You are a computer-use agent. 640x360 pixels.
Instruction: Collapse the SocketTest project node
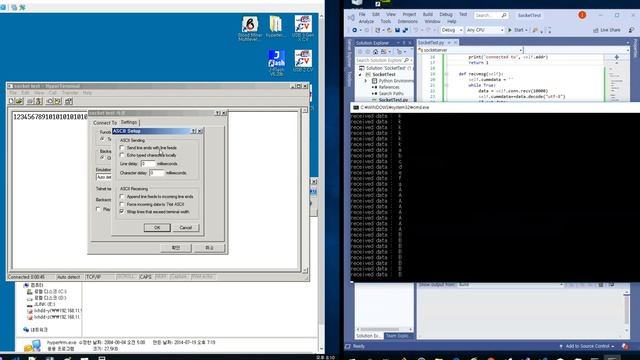click(x=360, y=75)
